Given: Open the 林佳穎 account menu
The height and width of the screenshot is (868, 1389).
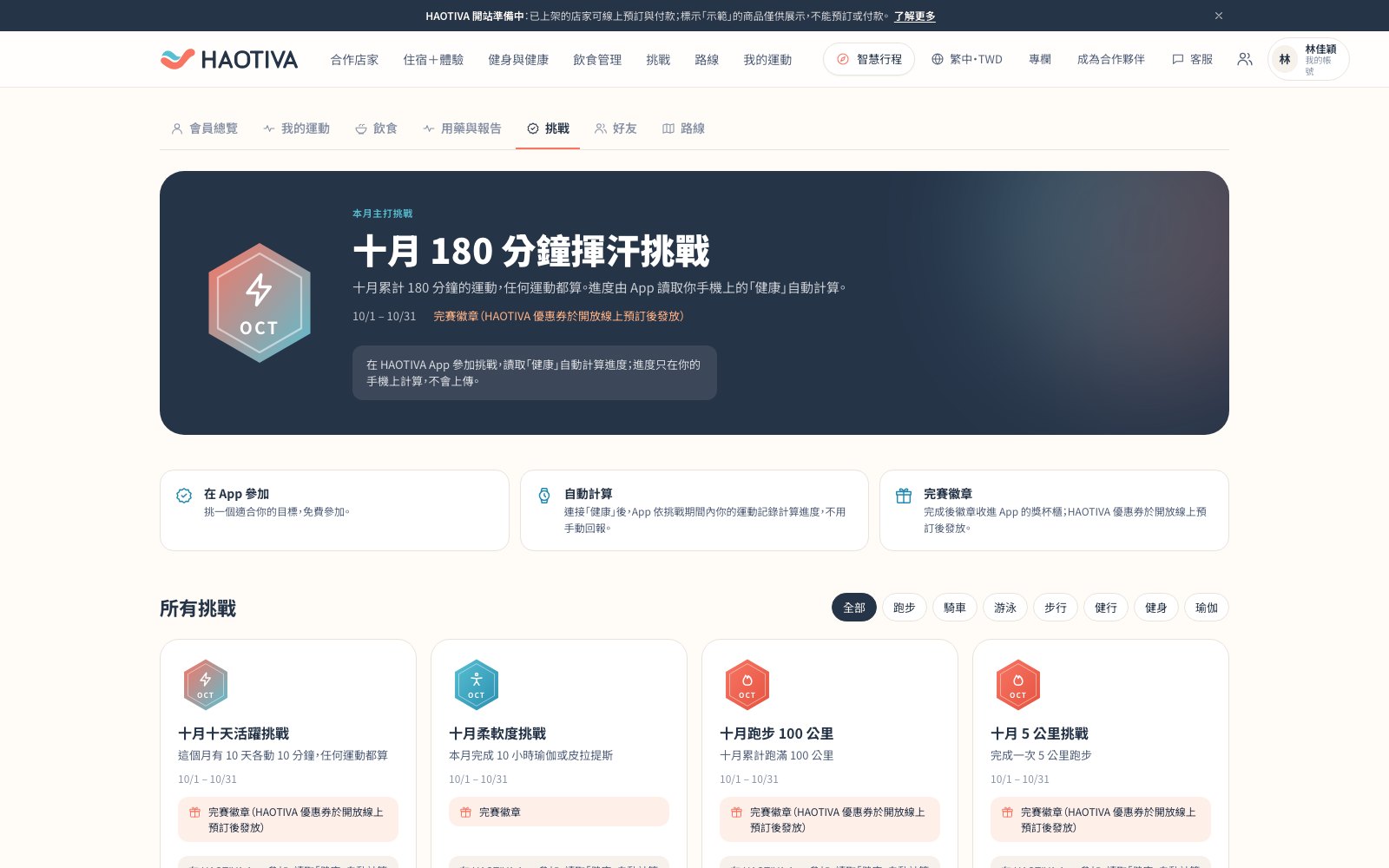Looking at the screenshot, I should point(1308,59).
